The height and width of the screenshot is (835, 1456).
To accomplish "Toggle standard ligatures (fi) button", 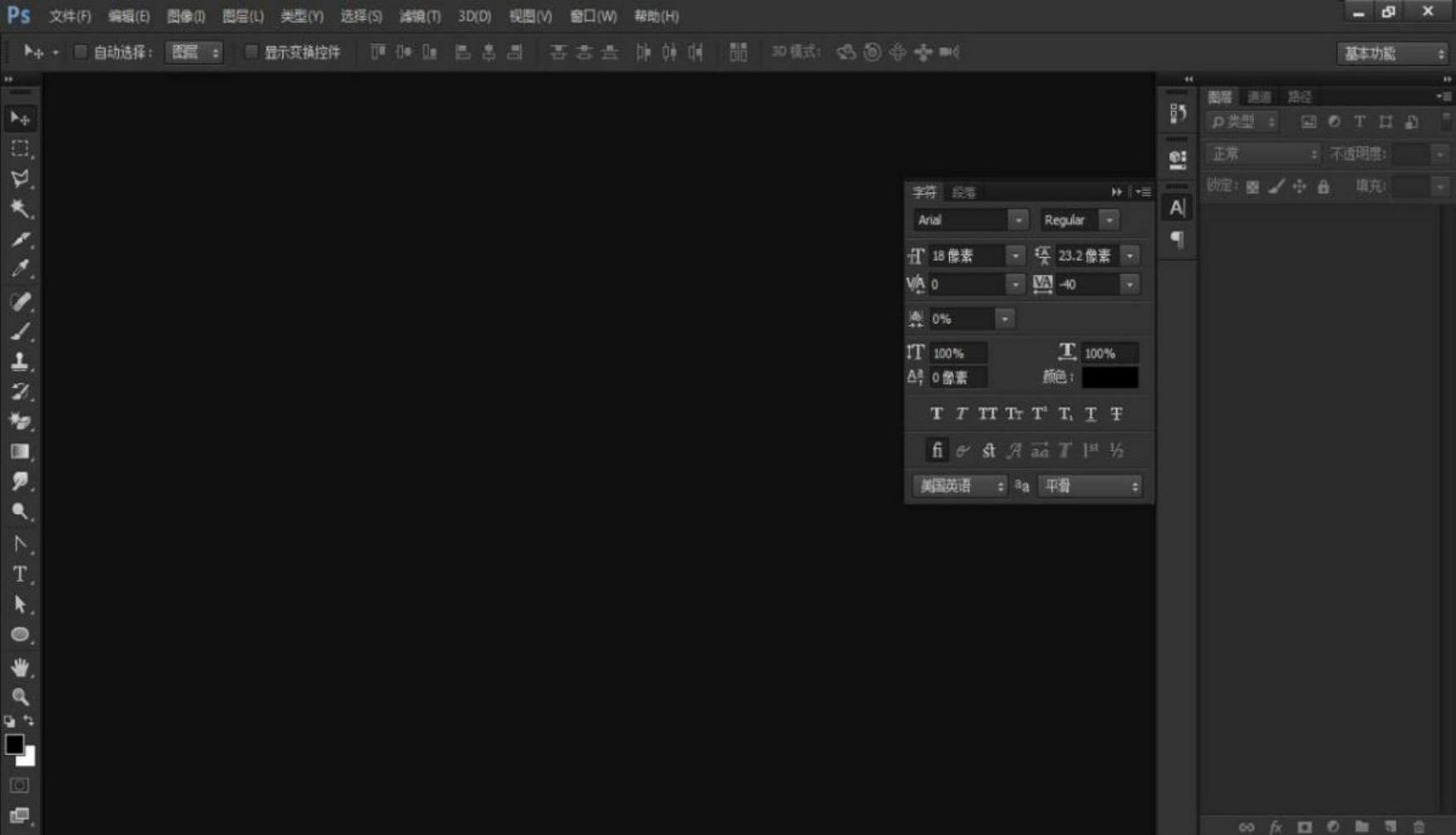I will [937, 450].
